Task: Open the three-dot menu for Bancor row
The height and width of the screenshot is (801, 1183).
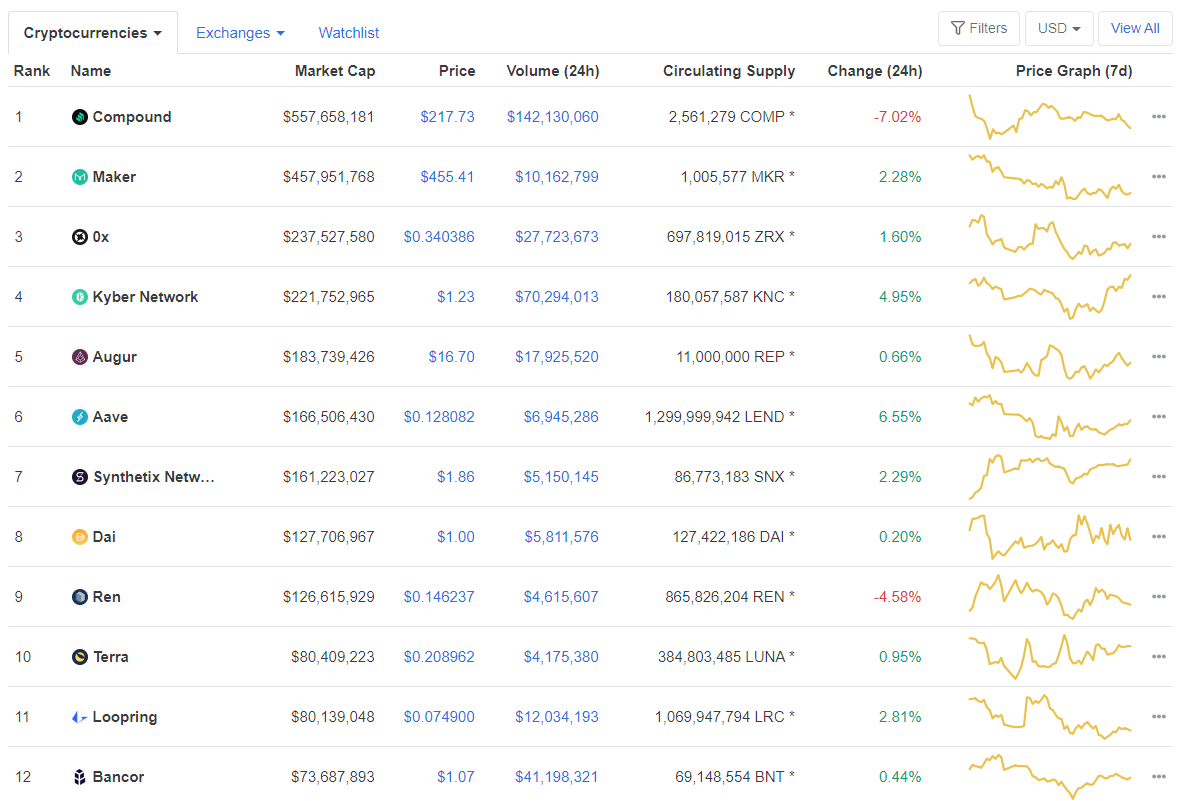Action: click(1159, 776)
